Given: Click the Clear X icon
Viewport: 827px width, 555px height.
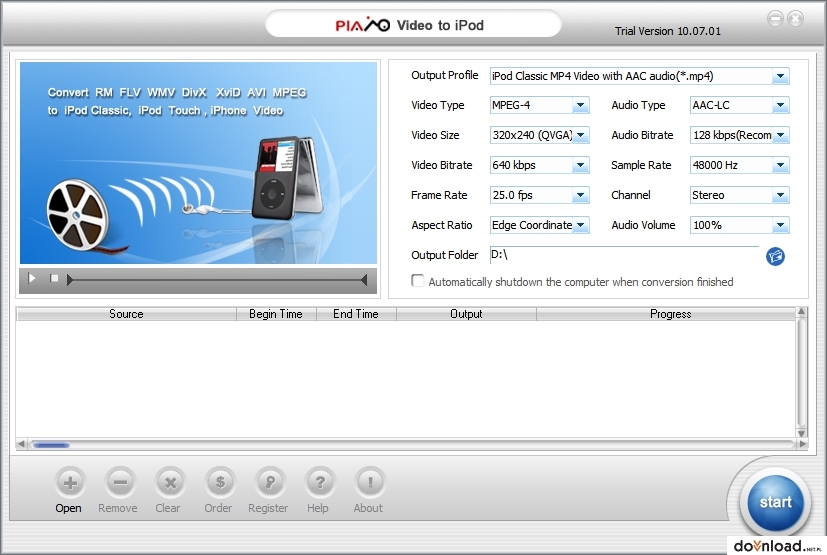Looking at the screenshot, I should (170, 482).
